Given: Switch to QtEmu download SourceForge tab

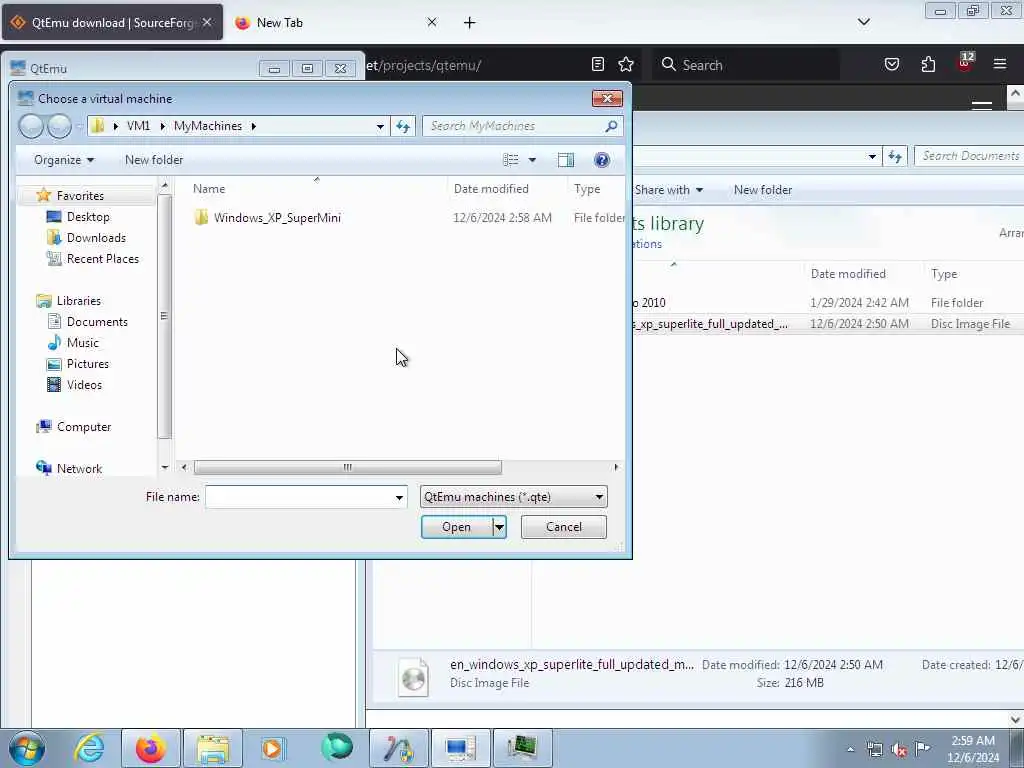Looking at the screenshot, I should pyautogui.click(x=112, y=23).
